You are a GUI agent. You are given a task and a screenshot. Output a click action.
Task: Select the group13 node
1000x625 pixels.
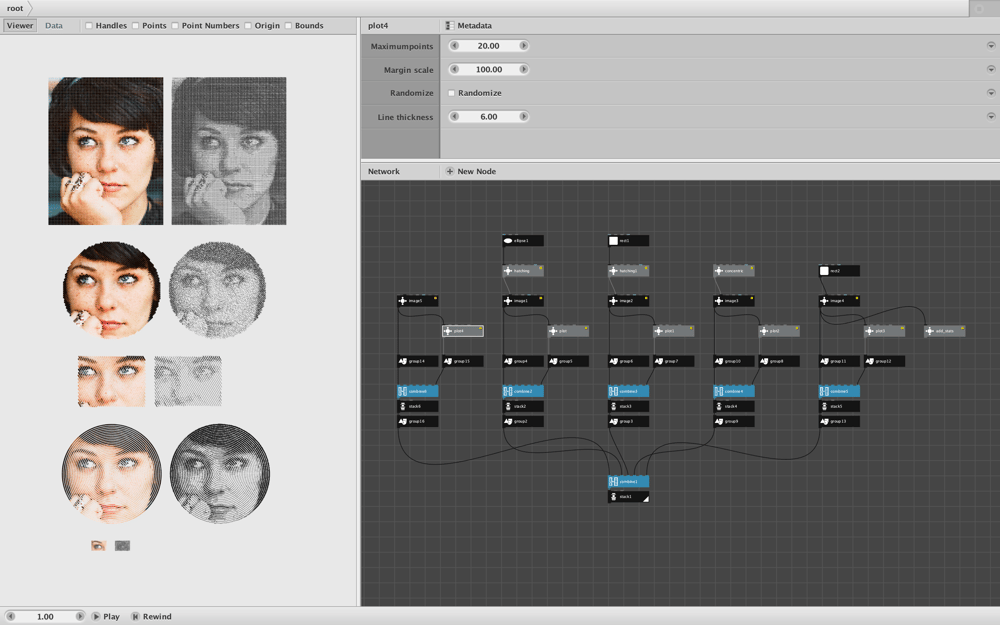point(839,422)
